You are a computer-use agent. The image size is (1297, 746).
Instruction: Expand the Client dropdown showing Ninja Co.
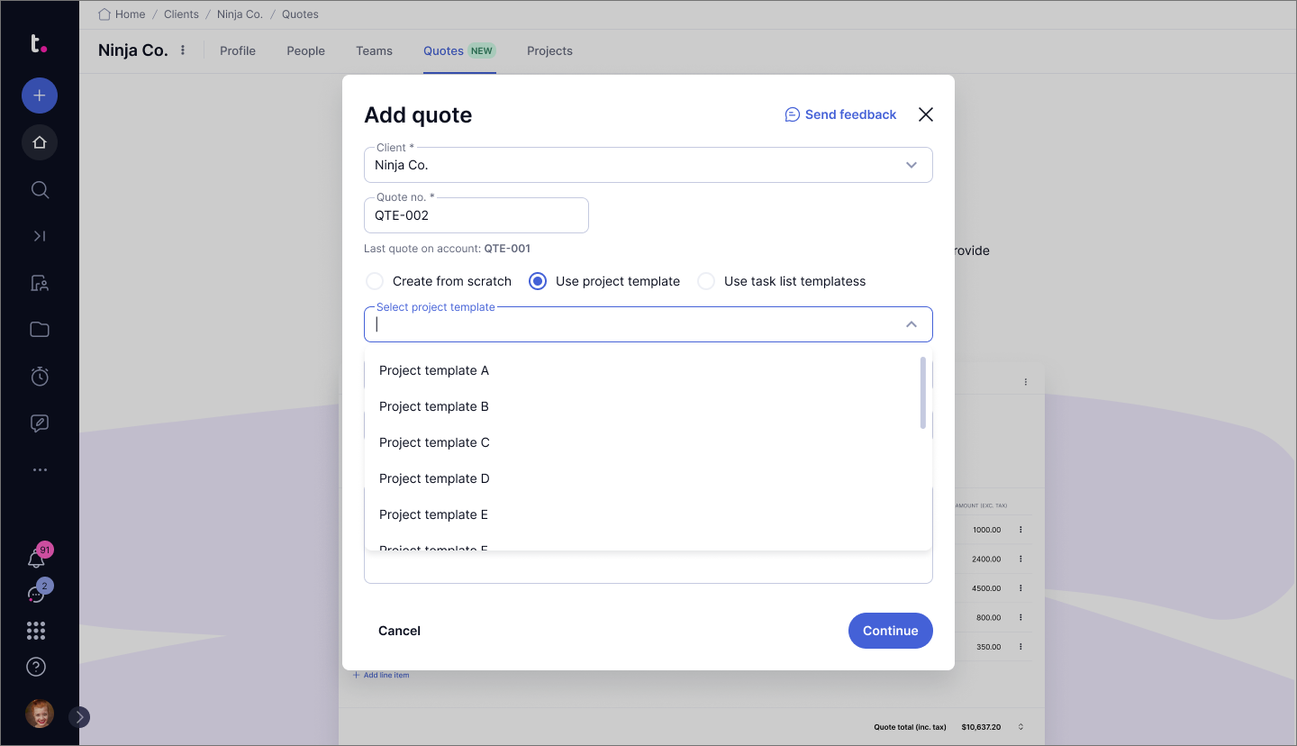point(911,165)
